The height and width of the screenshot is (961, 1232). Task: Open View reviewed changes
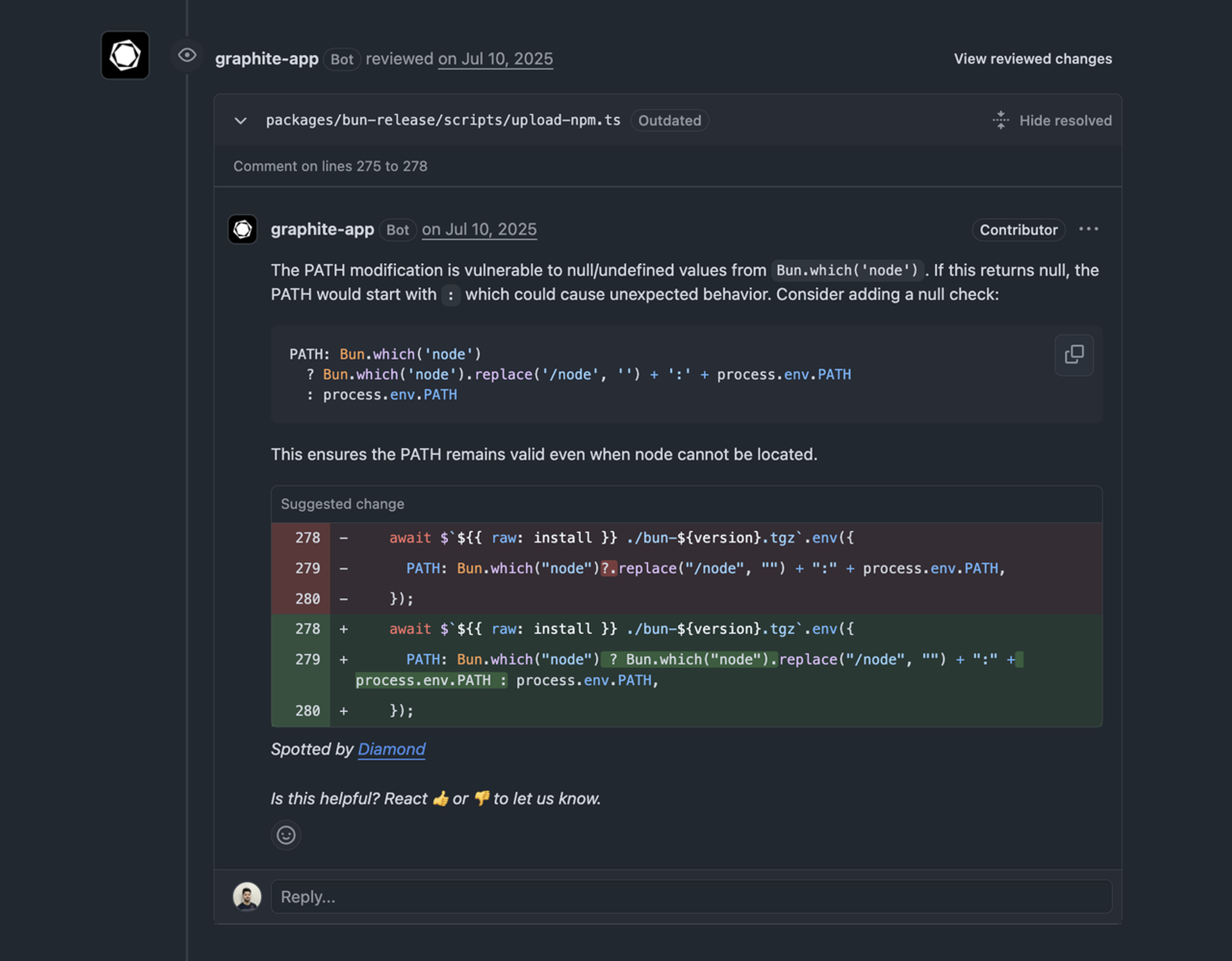click(1032, 59)
